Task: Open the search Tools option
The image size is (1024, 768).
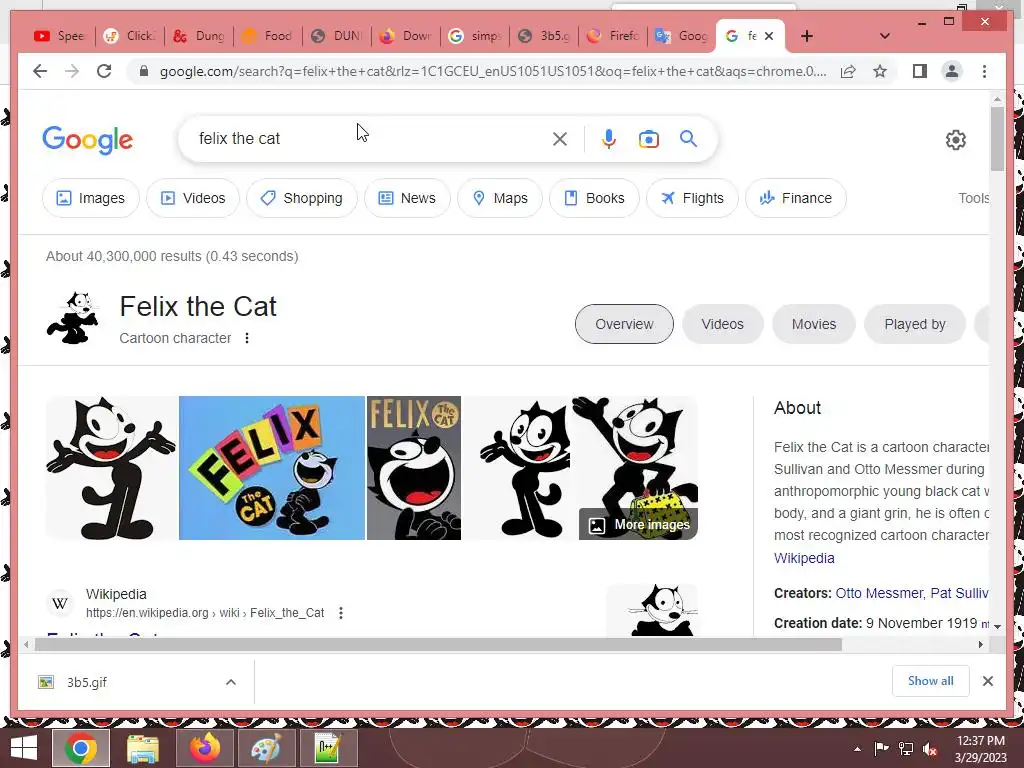Action: [973, 198]
